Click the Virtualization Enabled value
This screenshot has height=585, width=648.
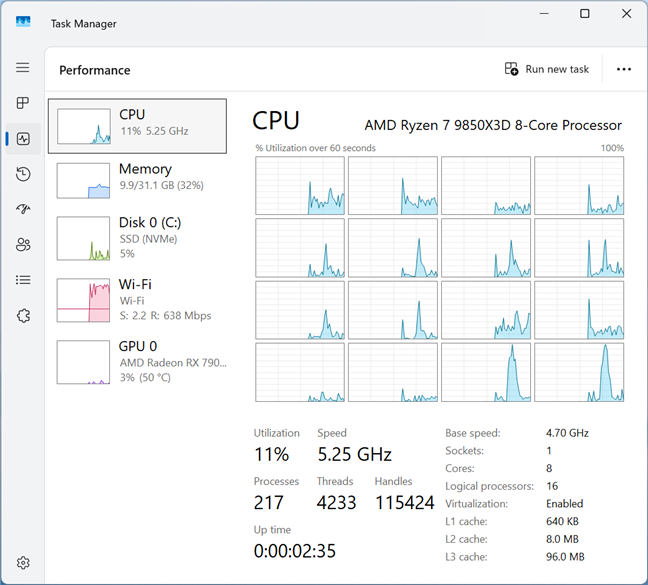tap(565, 504)
